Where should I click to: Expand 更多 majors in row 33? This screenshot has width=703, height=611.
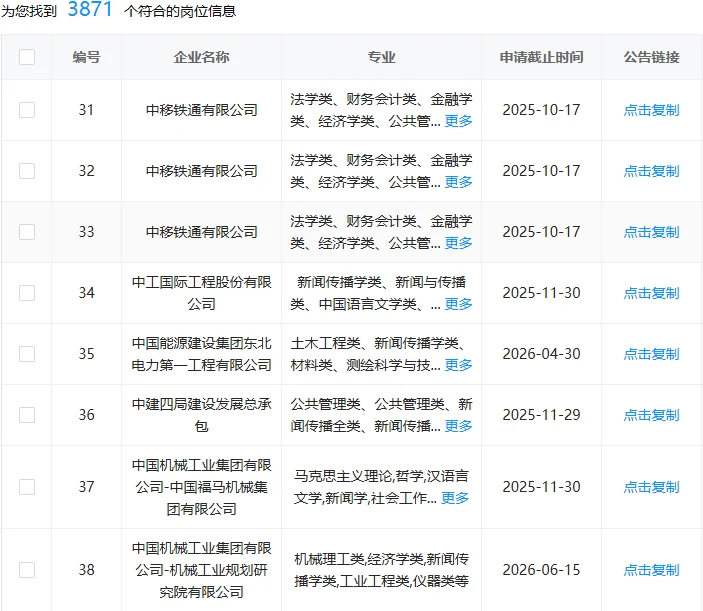pyautogui.click(x=458, y=243)
